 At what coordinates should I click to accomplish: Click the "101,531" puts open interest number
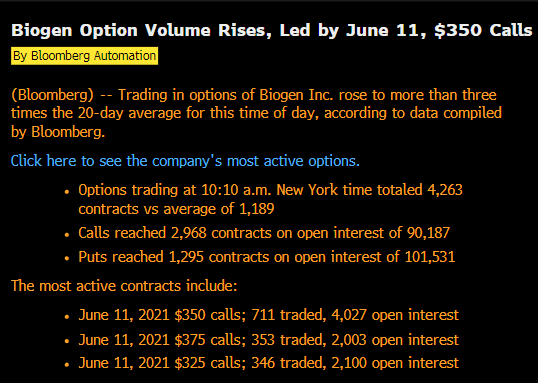coord(430,257)
